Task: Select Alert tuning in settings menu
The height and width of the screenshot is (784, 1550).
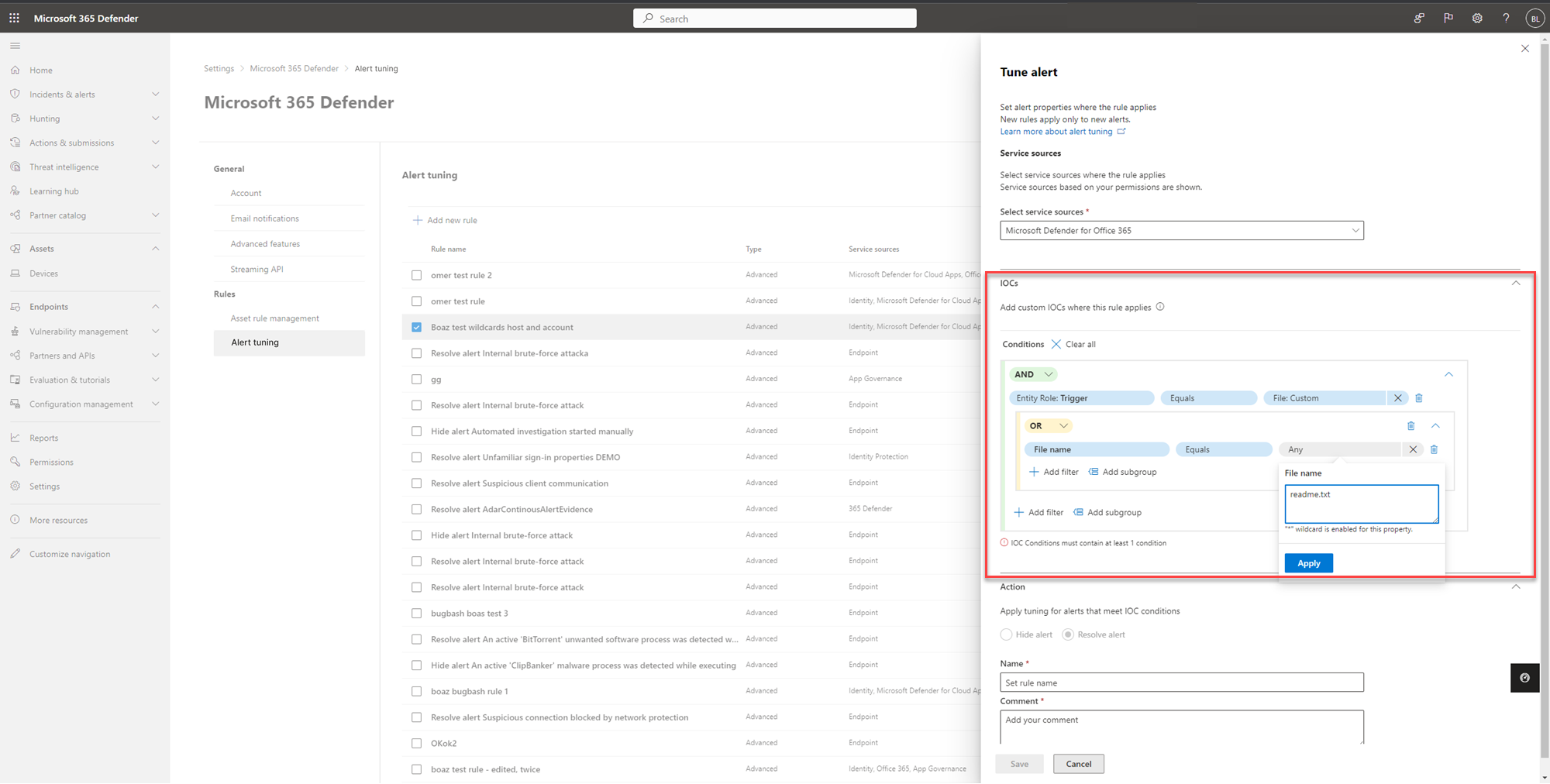Action: (x=289, y=342)
